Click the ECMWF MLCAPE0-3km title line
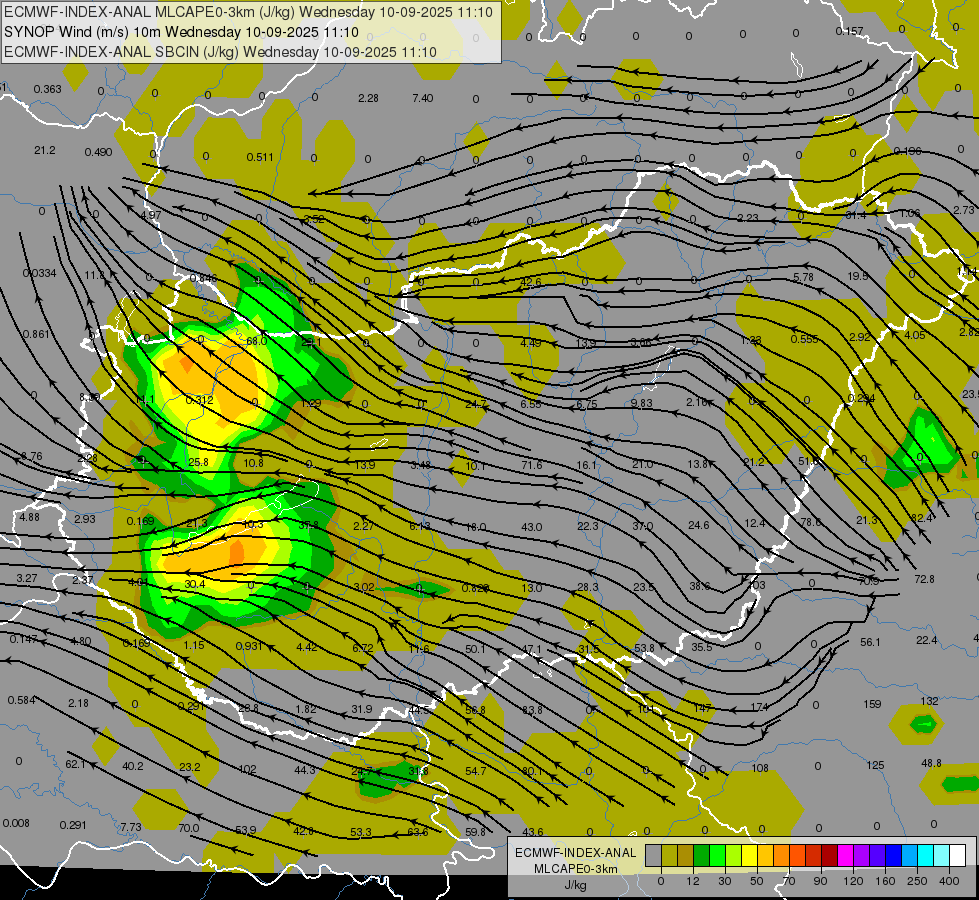Image resolution: width=979 pixels, height=900 pixels. 248,12
